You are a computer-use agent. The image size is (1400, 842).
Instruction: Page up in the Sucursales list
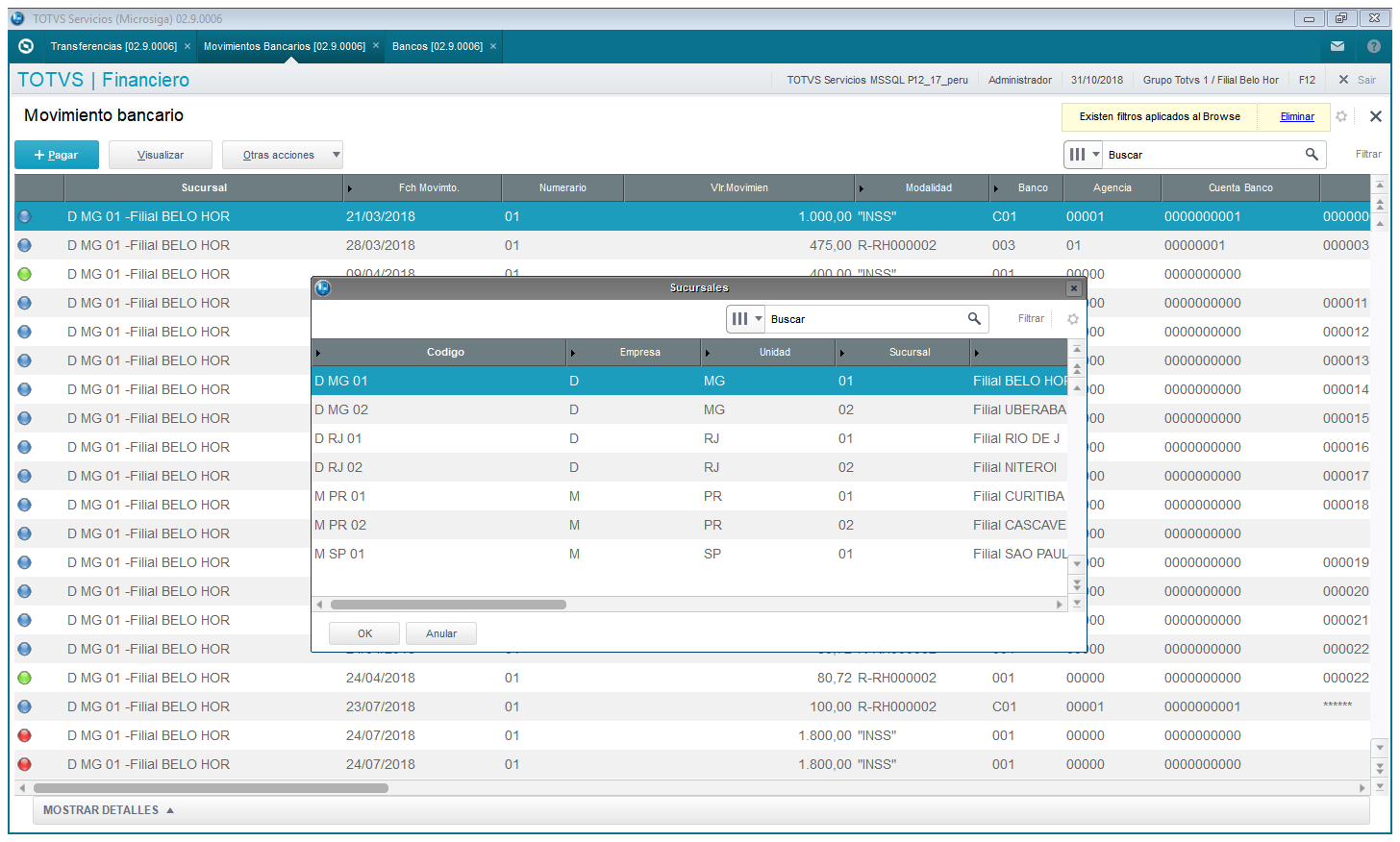click(x=1077, y=368)
